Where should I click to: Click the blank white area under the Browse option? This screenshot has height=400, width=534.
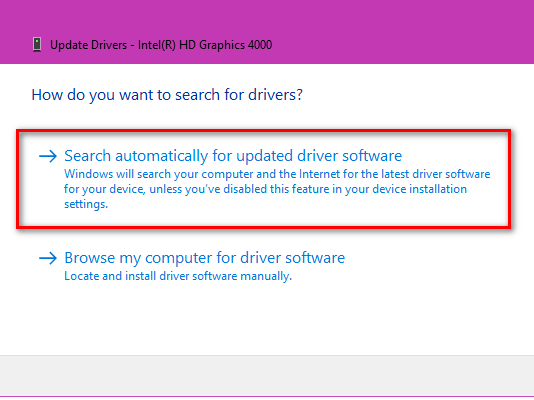[x=267, y=318]
